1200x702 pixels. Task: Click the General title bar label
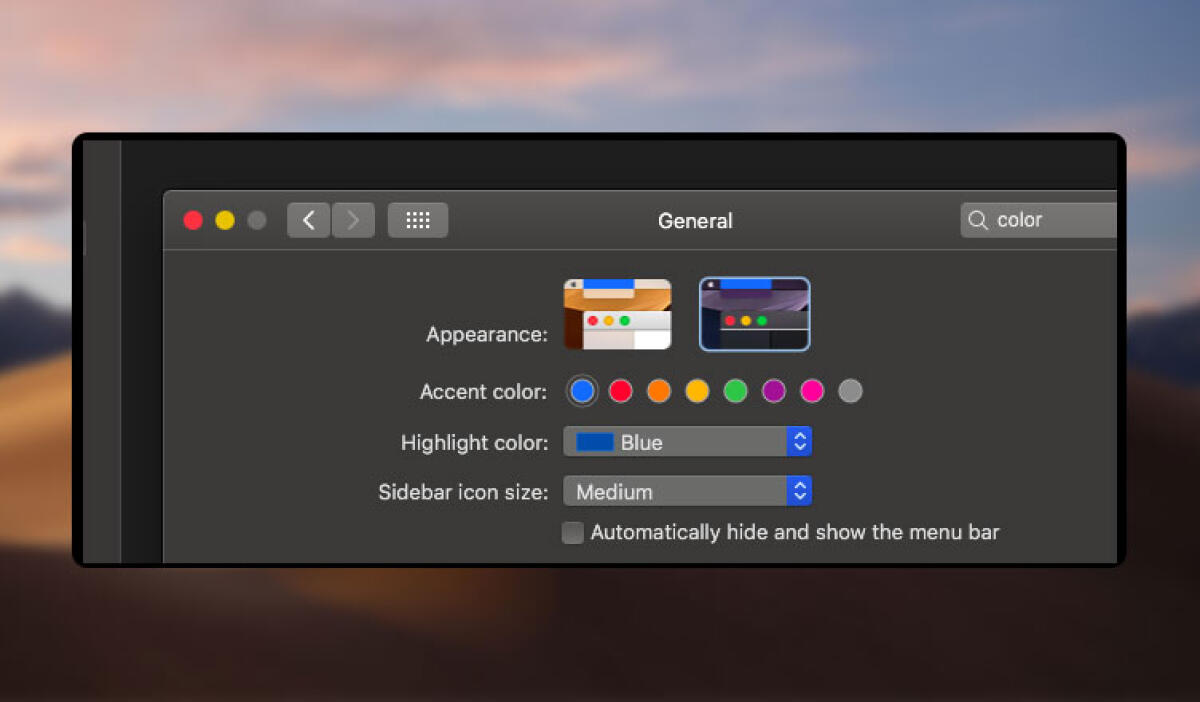[x=695, y=221]
